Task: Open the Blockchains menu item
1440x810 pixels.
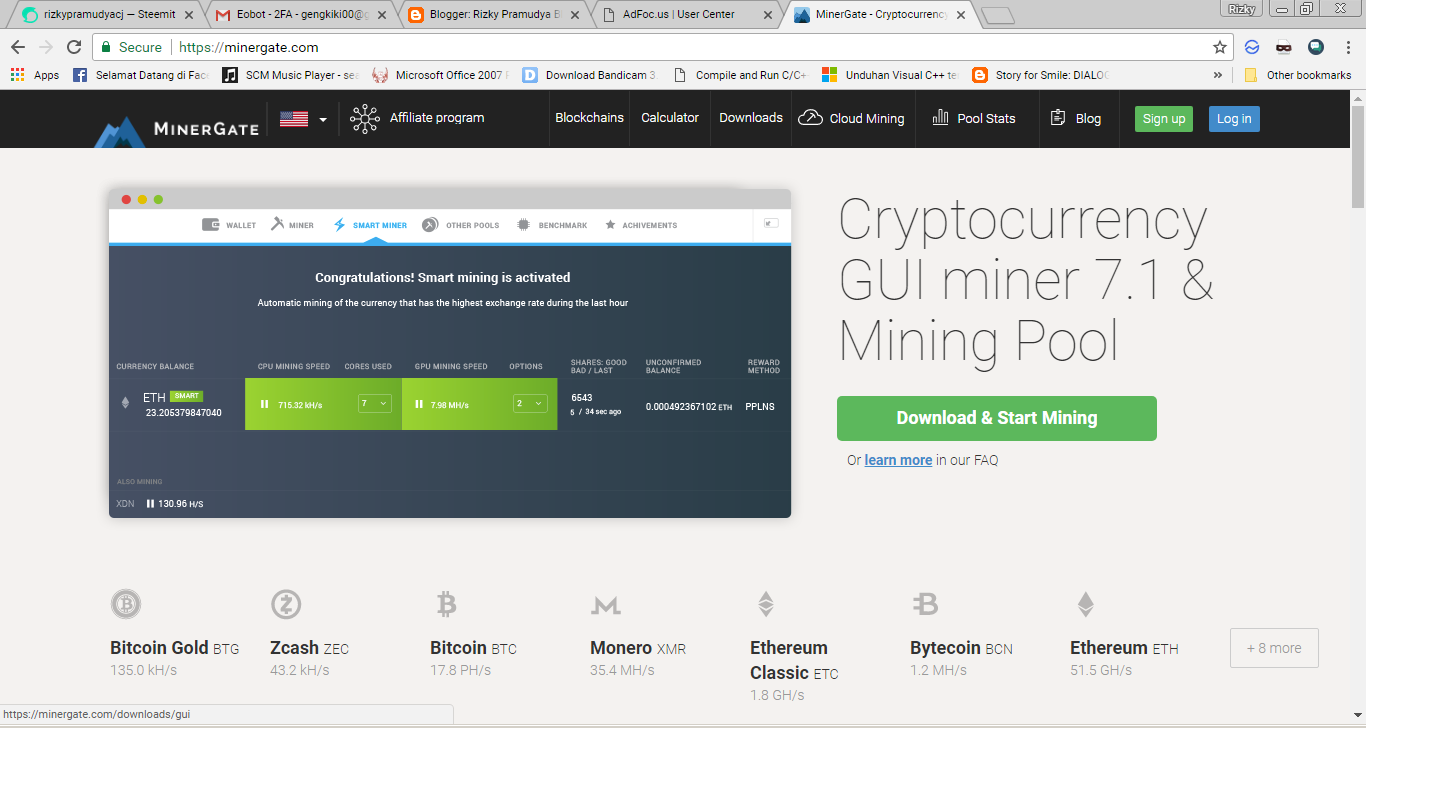Action: click(589, 118)
